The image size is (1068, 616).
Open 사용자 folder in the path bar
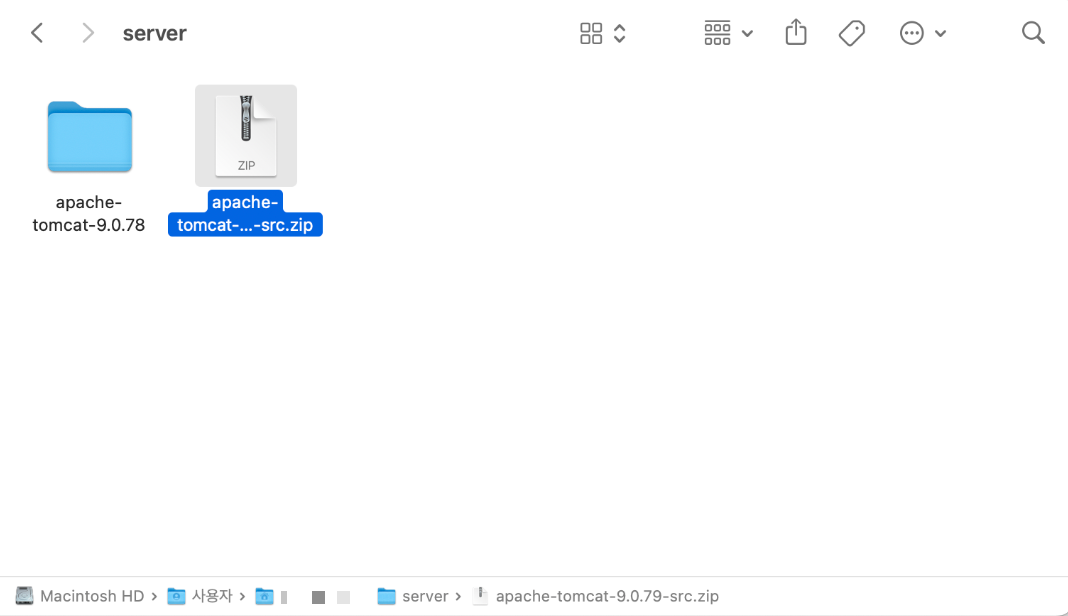200,596
